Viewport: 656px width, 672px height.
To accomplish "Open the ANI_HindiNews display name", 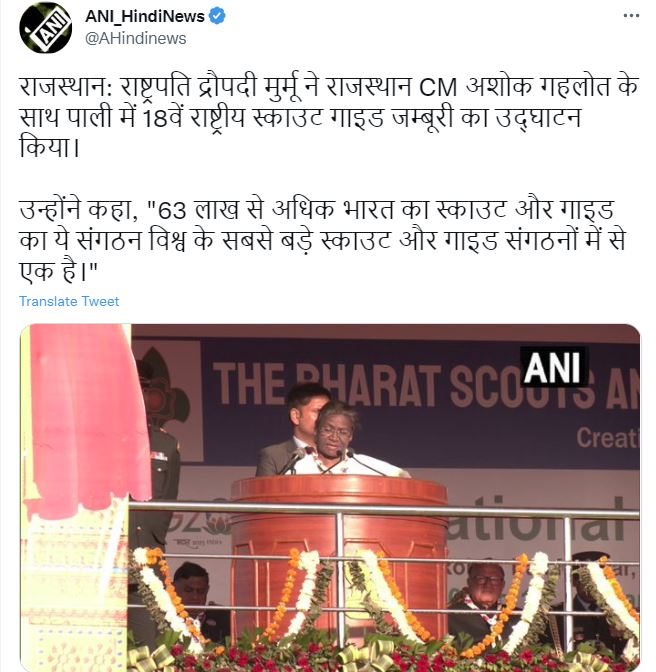I will 145,16.
